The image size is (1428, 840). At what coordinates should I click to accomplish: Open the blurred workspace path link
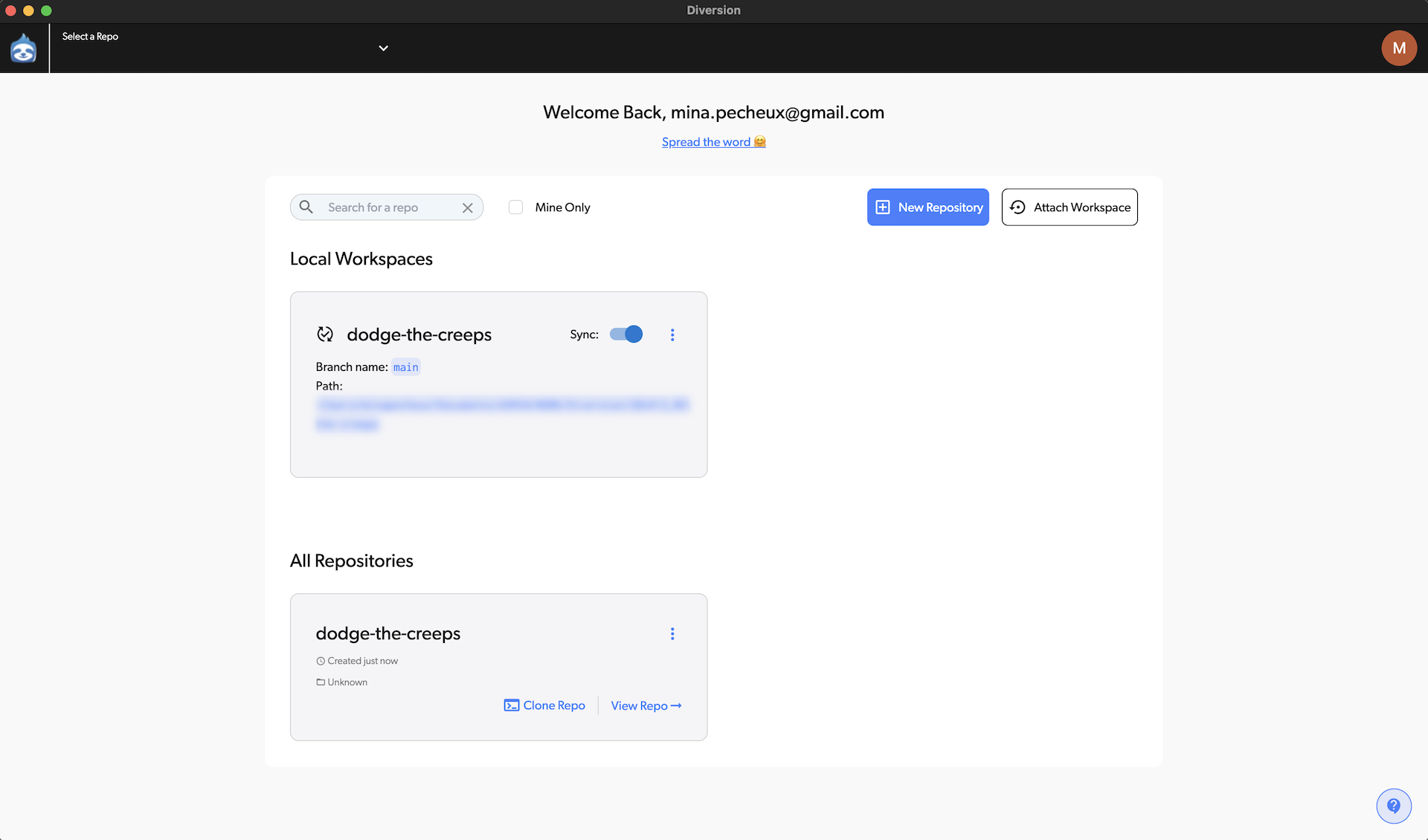[502, 414]
